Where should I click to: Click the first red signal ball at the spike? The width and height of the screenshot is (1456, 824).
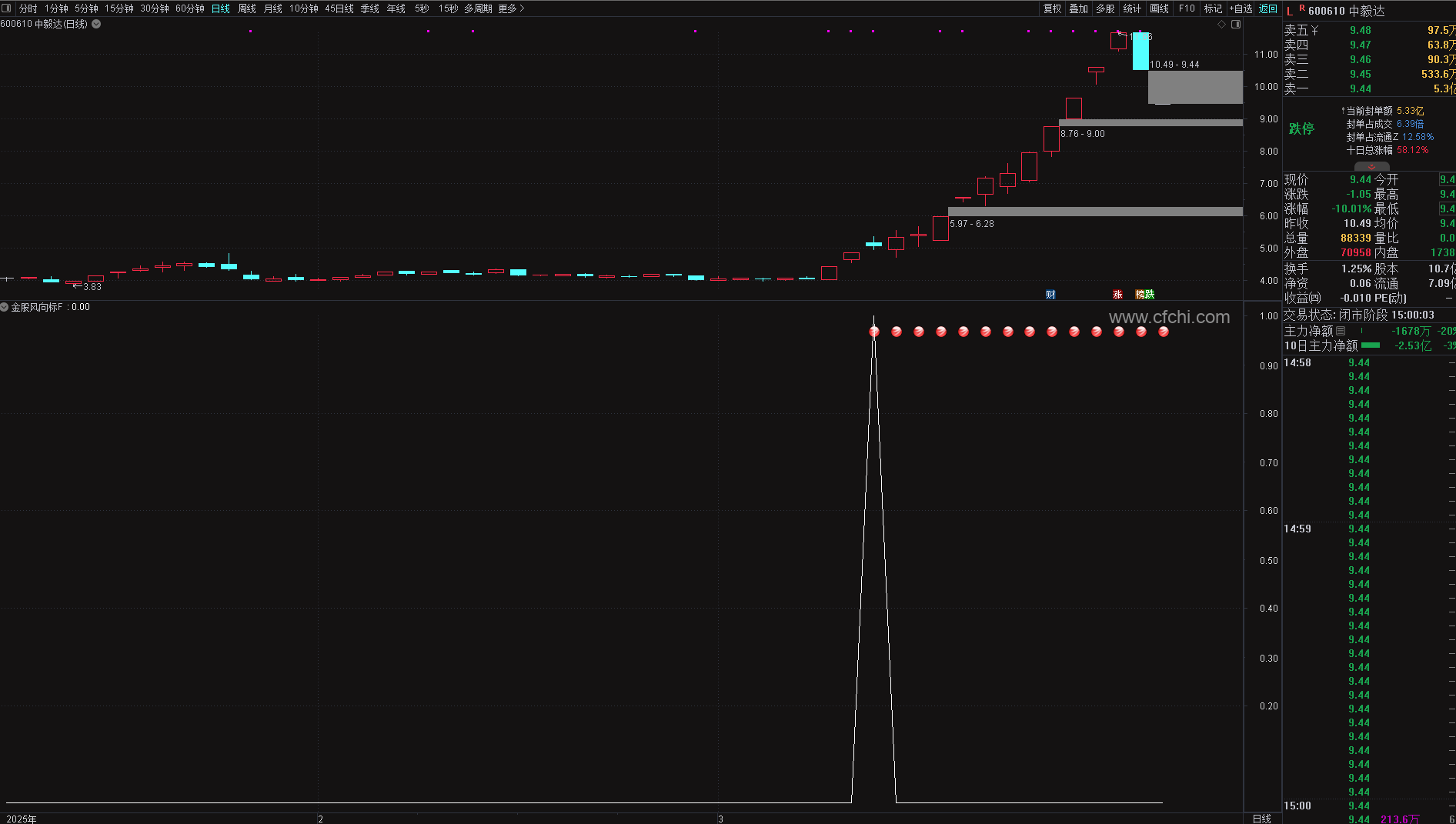(874, 332)
